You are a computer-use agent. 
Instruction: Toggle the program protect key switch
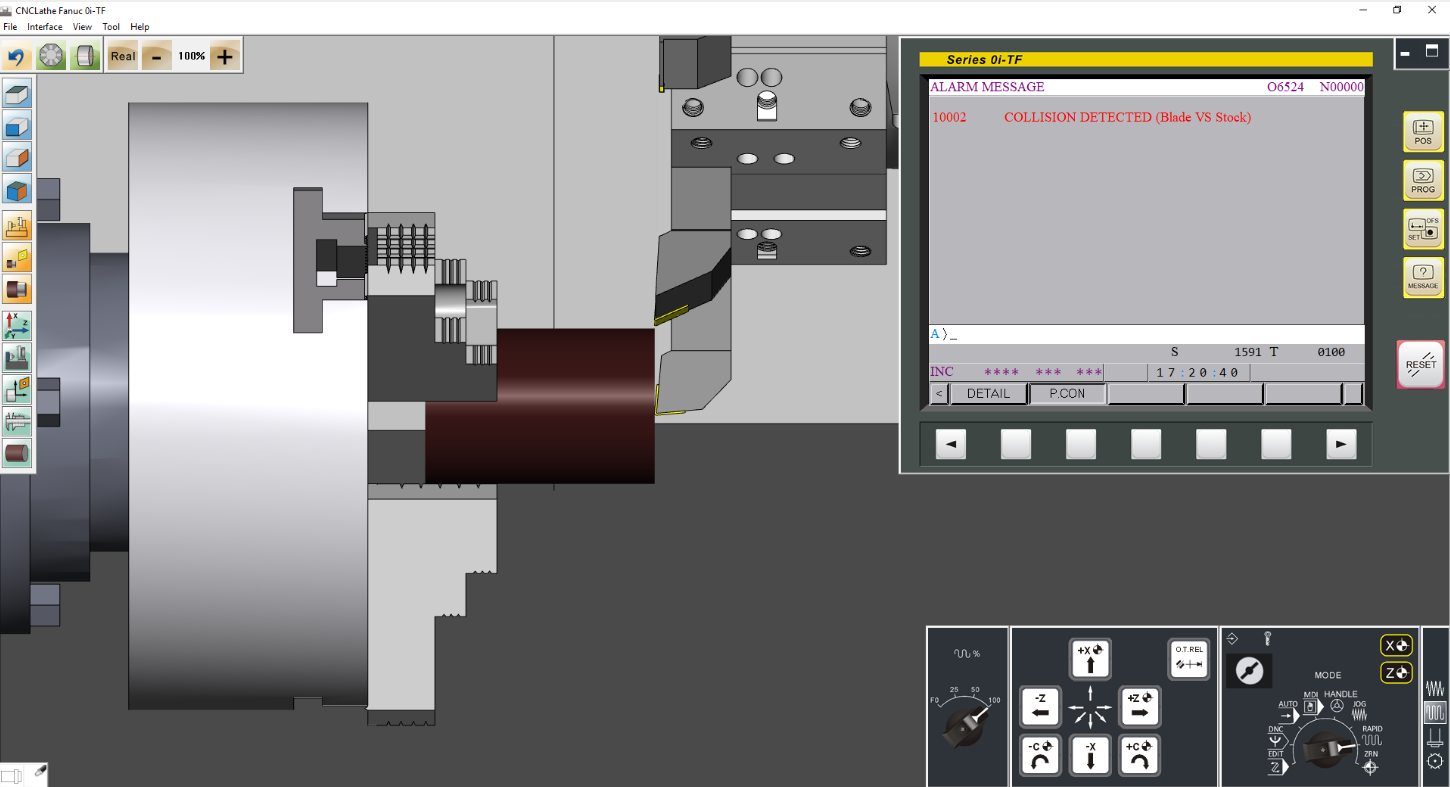(1248, 671)
